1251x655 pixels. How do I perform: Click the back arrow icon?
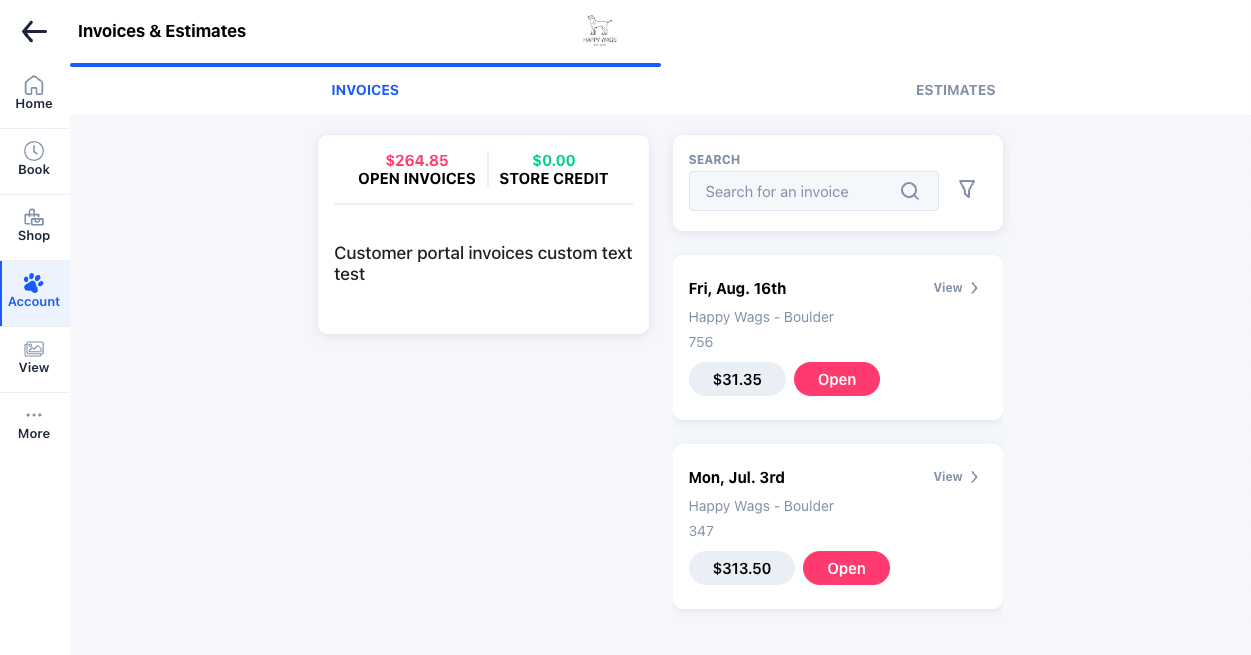click(34, 32)
